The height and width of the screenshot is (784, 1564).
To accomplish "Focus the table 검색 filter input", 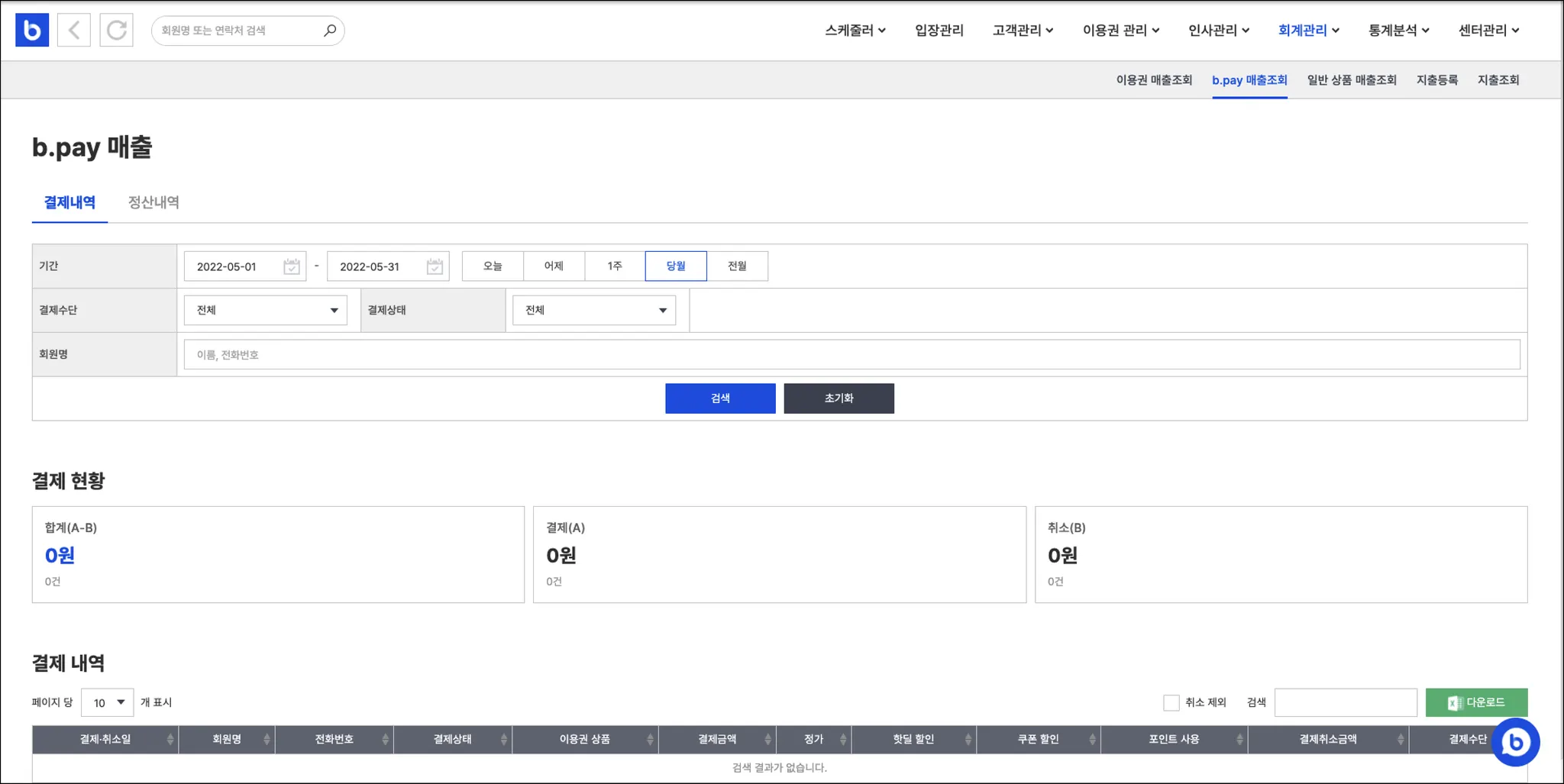I will pos(1346,702).
